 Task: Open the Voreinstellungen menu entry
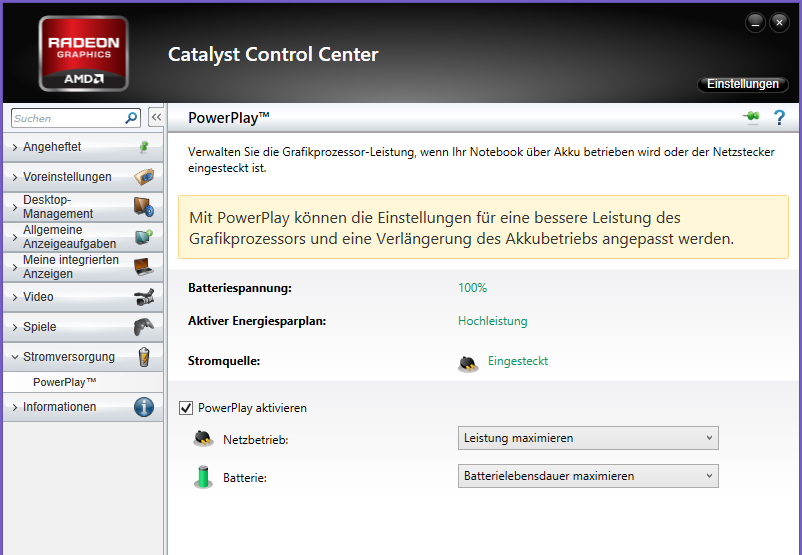[83, 177]
